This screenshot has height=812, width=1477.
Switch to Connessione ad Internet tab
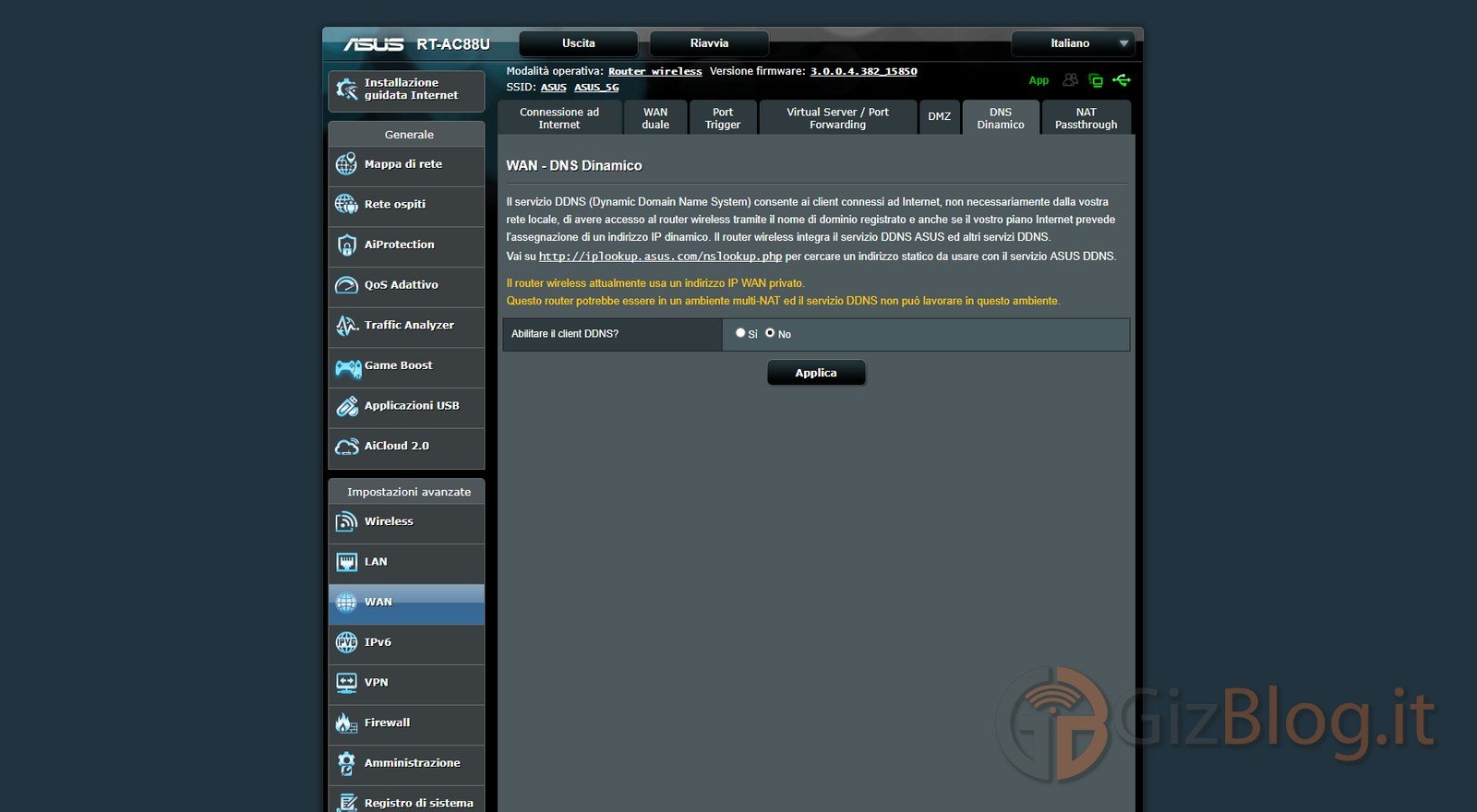click(x=559, y=118)
